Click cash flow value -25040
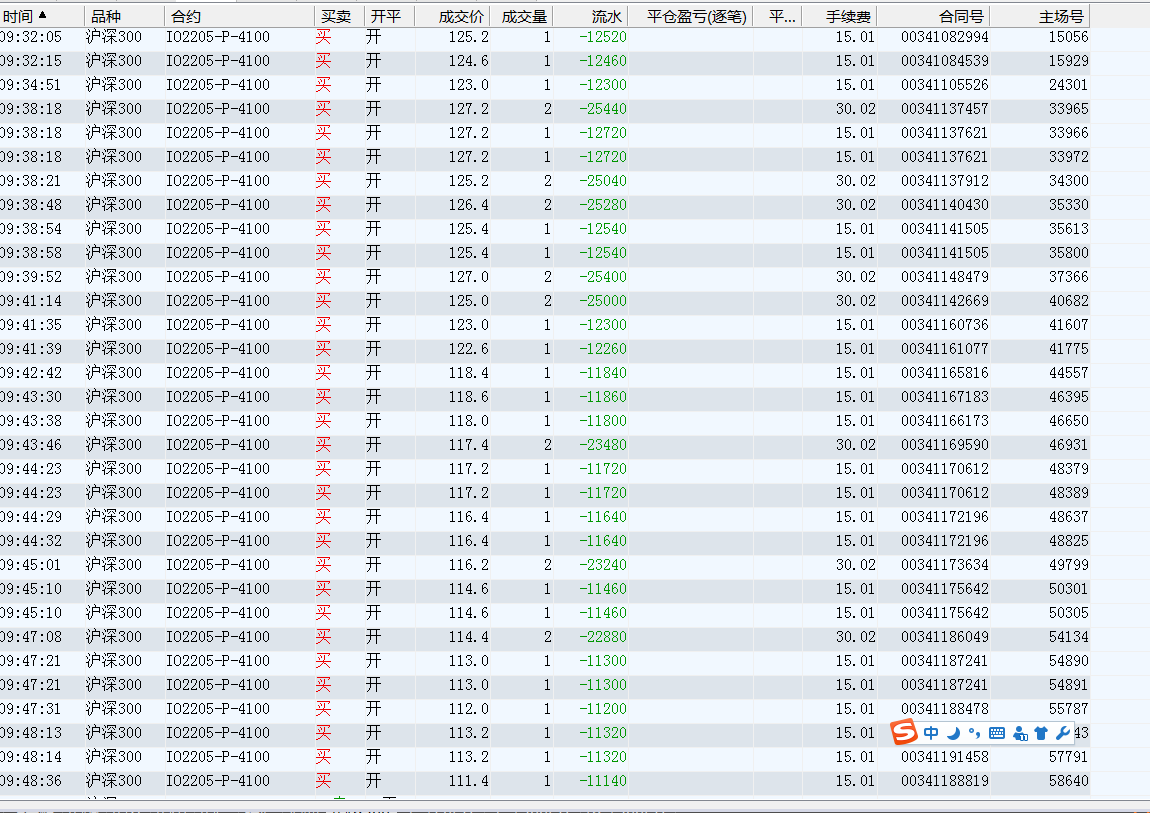 click(x=603, y=181)
